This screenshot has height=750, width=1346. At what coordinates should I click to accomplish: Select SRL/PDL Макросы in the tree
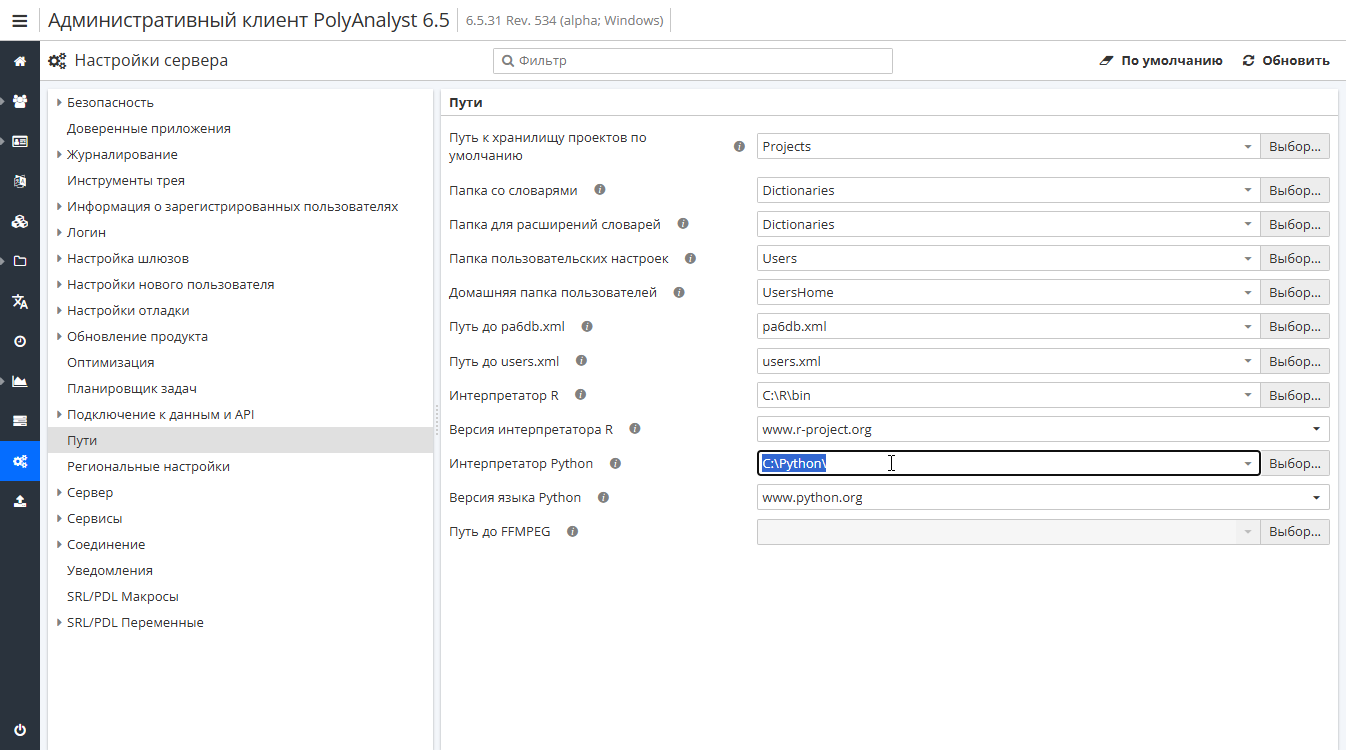coord(123,596)
